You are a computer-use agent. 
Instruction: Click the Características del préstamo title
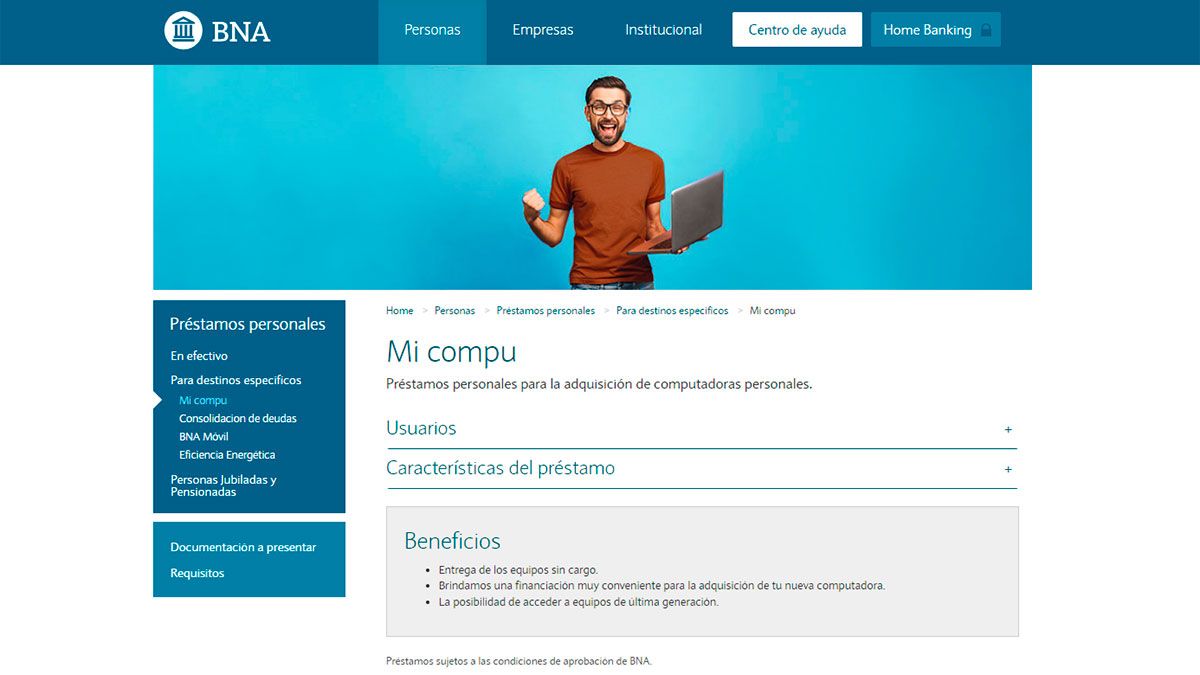tap(501, 468)
